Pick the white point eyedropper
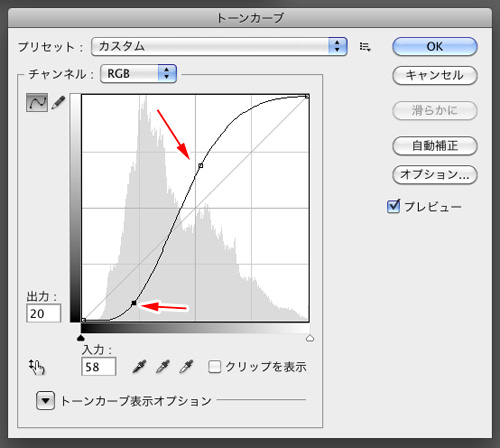 (186, 367)
